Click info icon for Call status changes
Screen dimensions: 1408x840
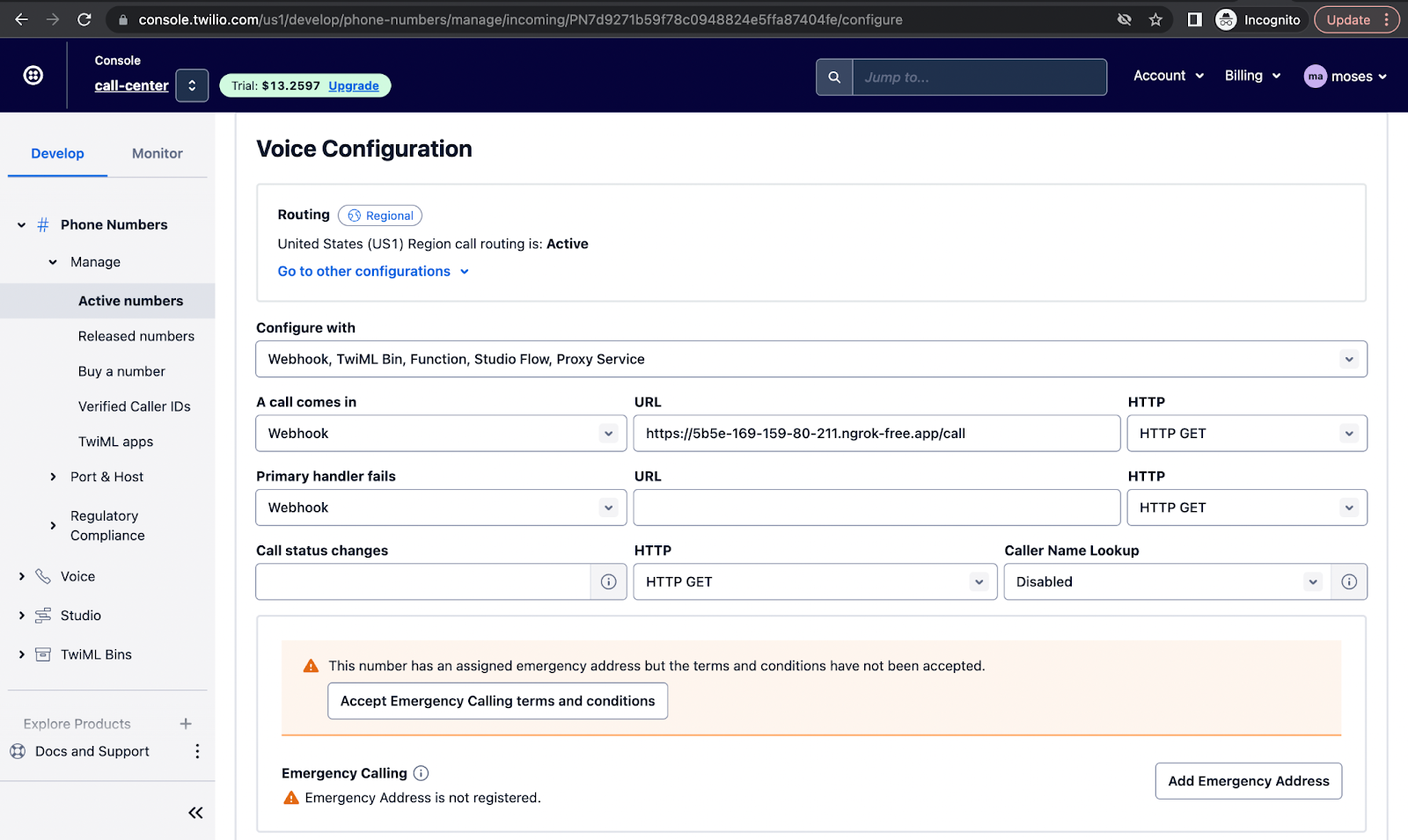pos(608,581)
